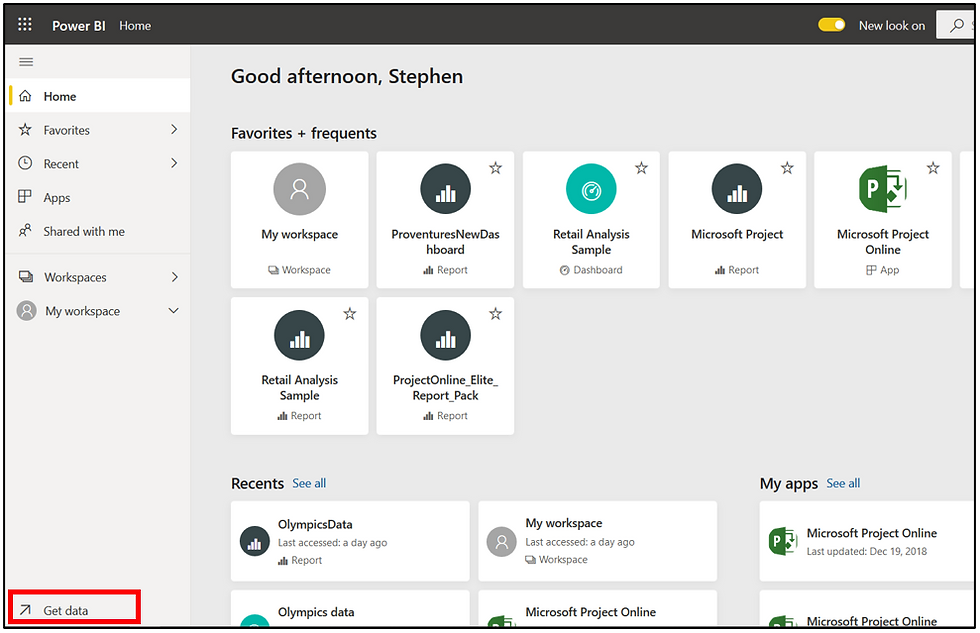The width and height of the screenshot is (980, 633).
Task: Open the app launcher waffle icon
Action: 24,24
